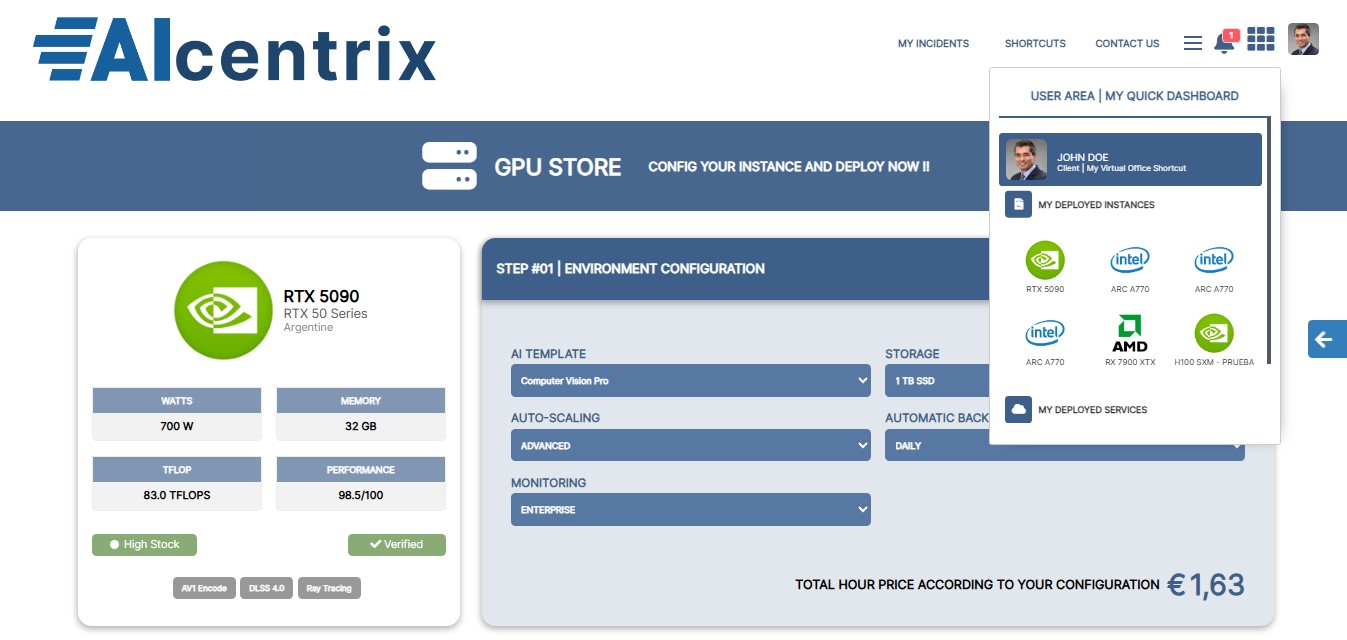Open the apps grid icon

click(1261, 39)
